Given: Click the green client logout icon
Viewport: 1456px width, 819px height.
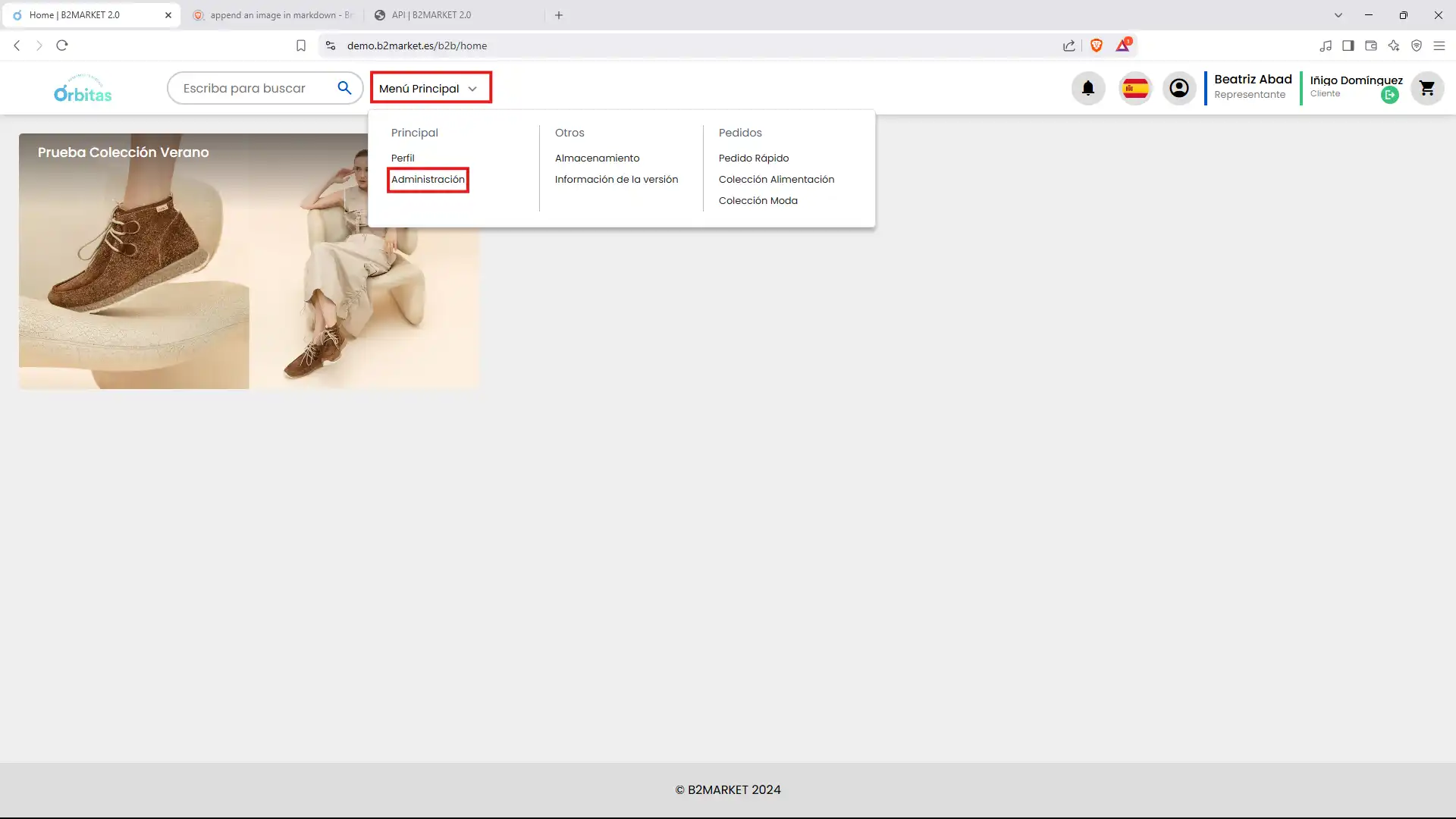Looking at the screenshot, I should [x=1389, y=96].
